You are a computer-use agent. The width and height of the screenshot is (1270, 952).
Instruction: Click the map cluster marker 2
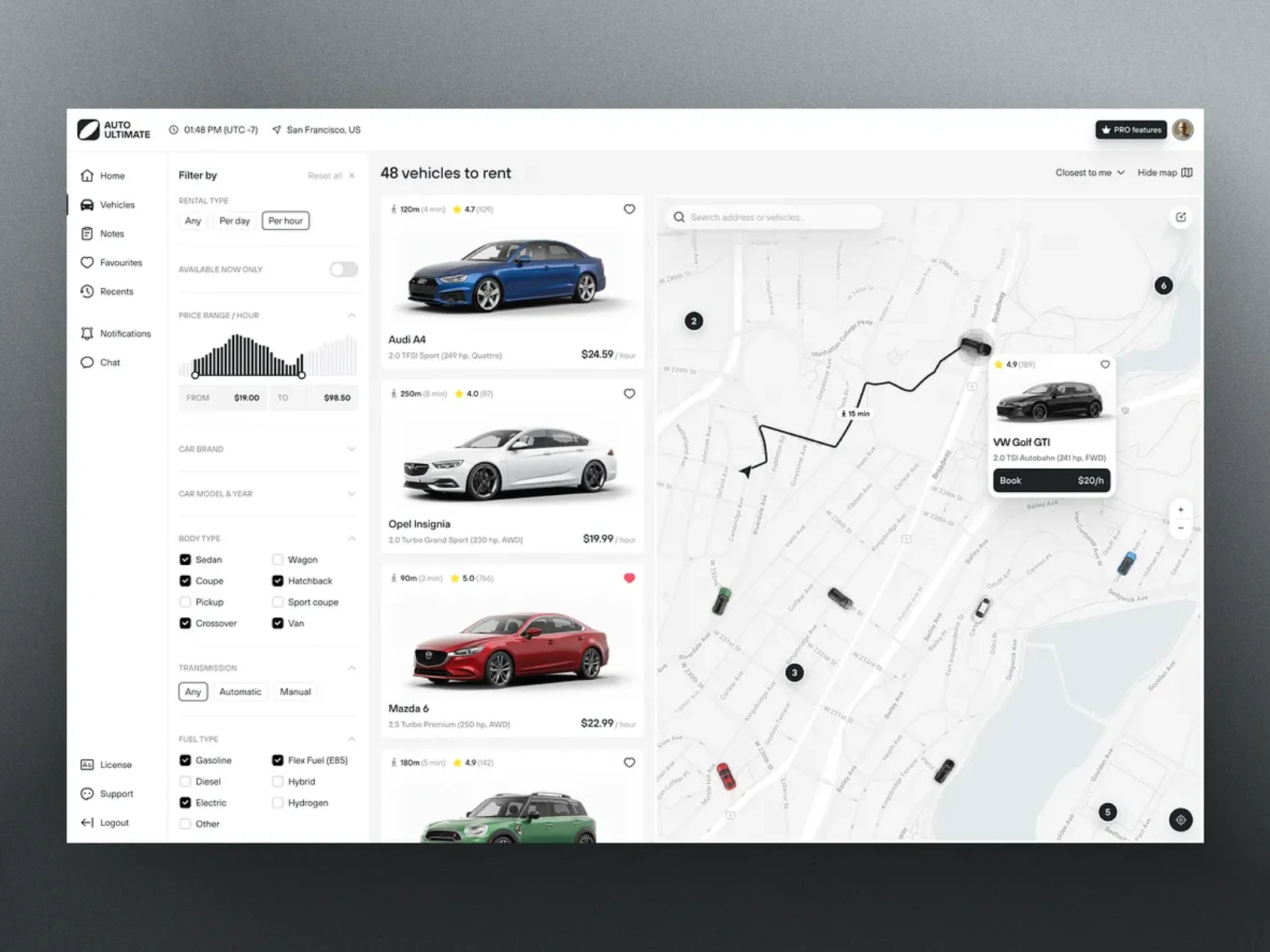click(694, 321)
